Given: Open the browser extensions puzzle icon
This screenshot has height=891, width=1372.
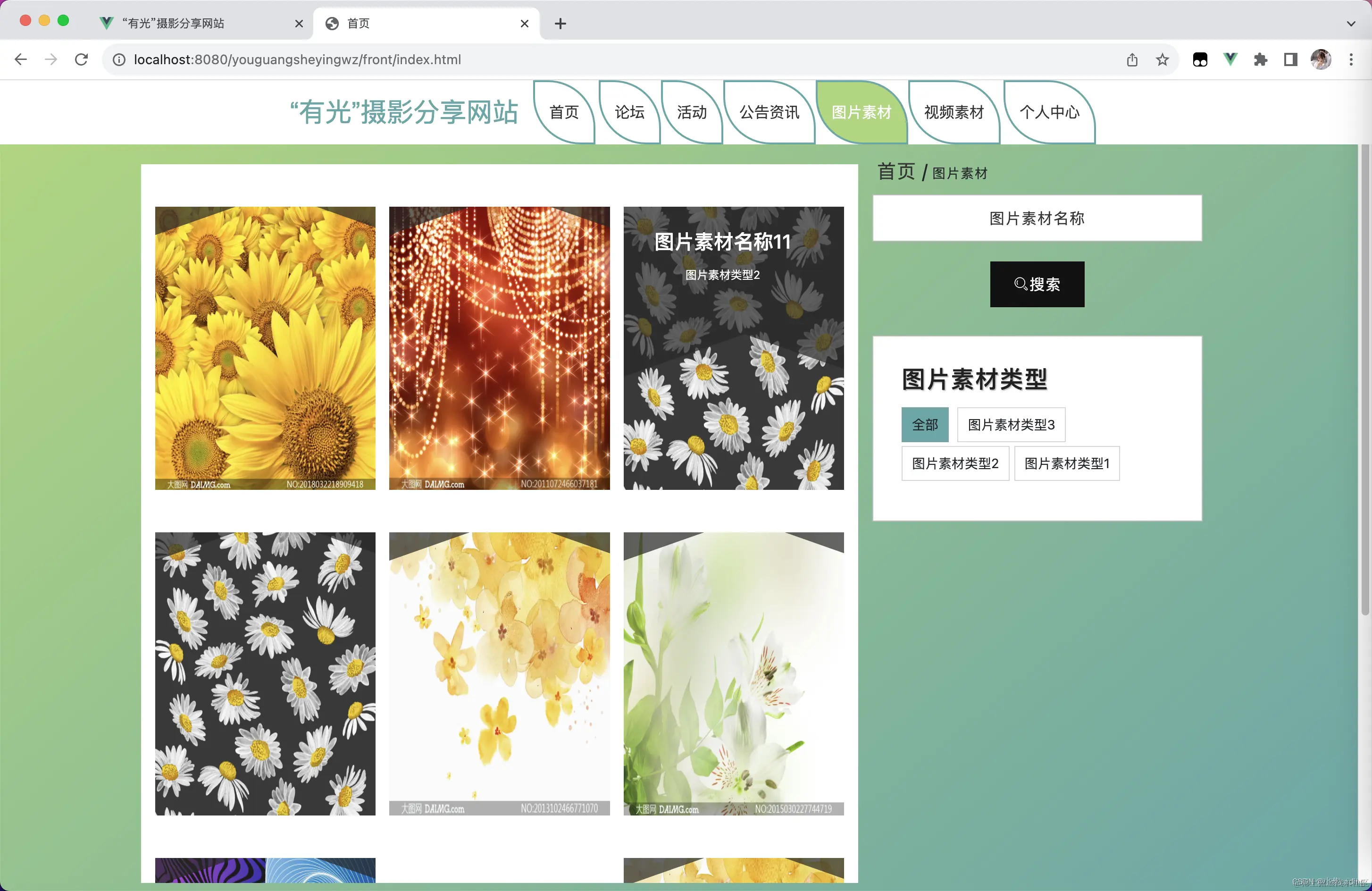Looking at the screenshot, I should tap(1260, 59).
